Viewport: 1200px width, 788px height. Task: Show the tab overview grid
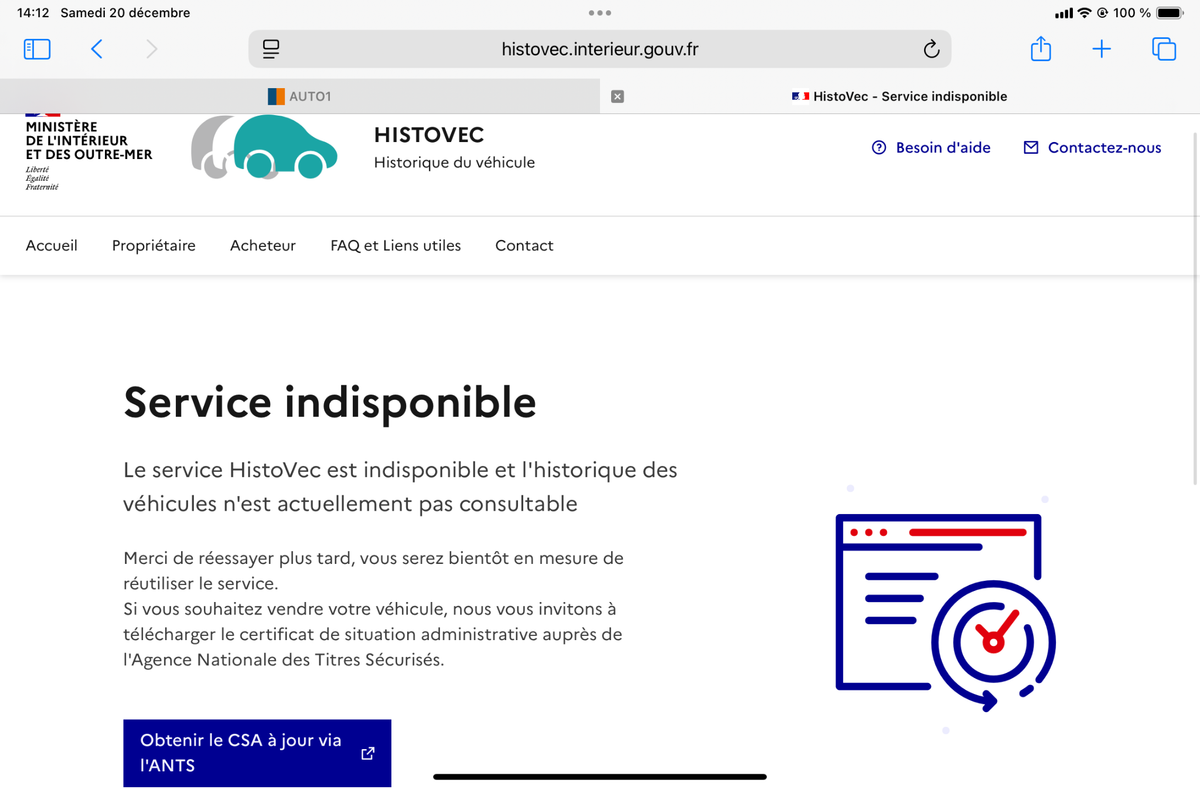point(1164,49)
